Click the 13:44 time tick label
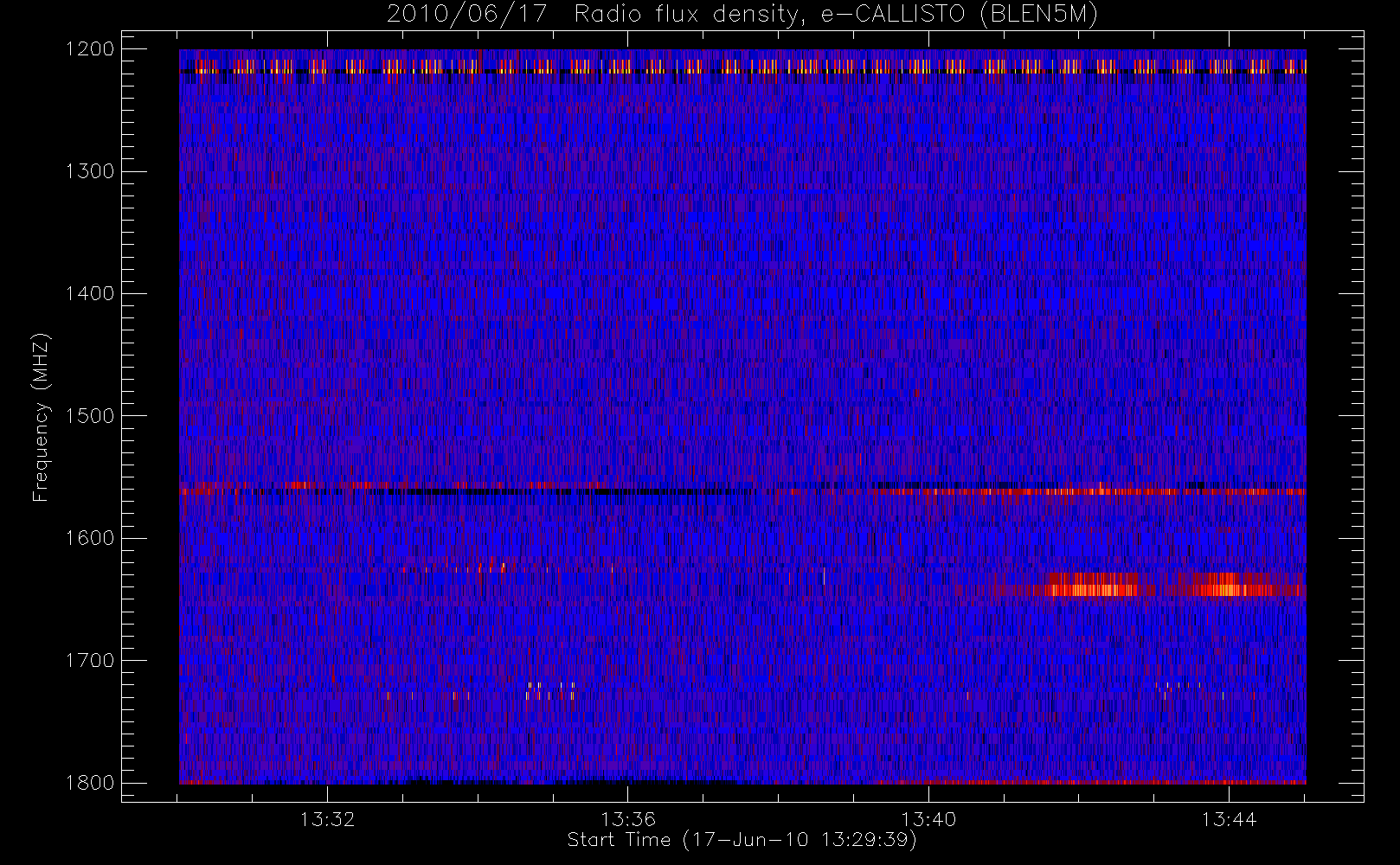1400x865 pixels. (1229, 819)
